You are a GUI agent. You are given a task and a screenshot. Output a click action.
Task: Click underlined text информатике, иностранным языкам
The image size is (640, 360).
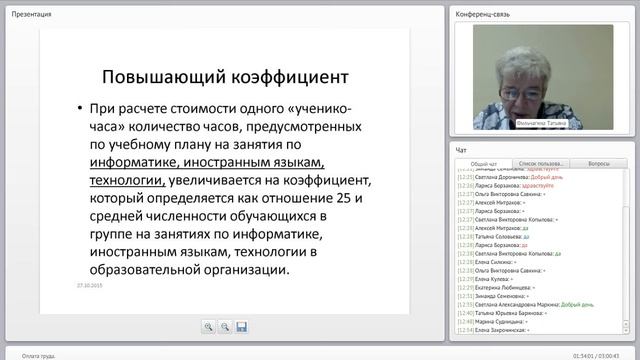tap(207, 162)
